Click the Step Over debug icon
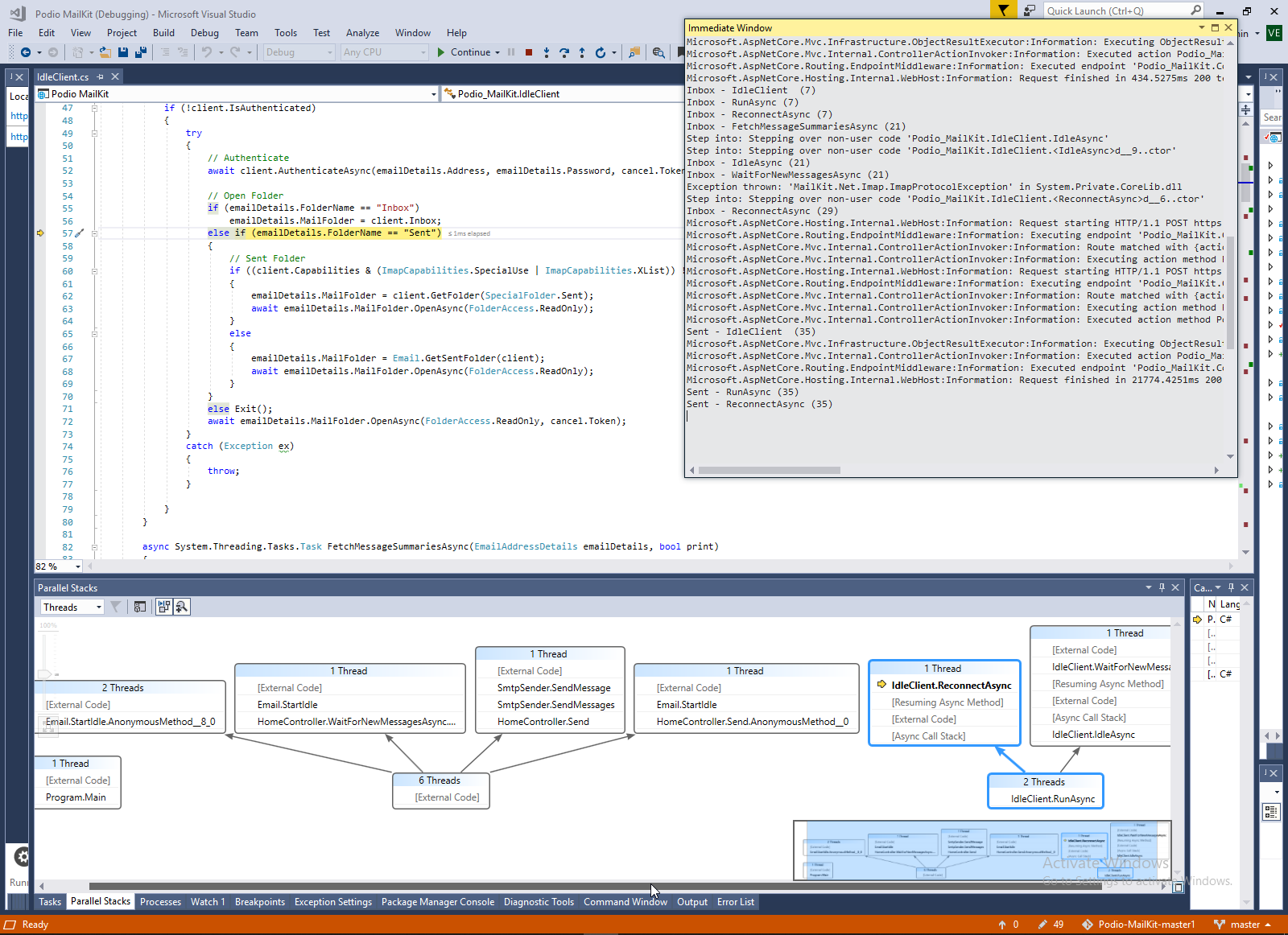 click(564, 52)
